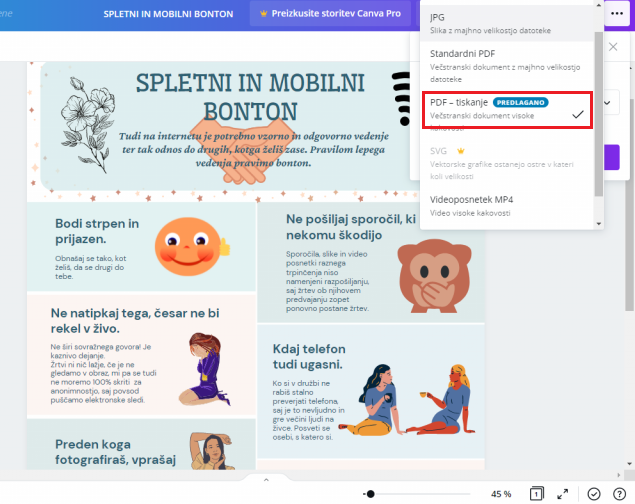Click the zoom slider handle

(370, 494)
